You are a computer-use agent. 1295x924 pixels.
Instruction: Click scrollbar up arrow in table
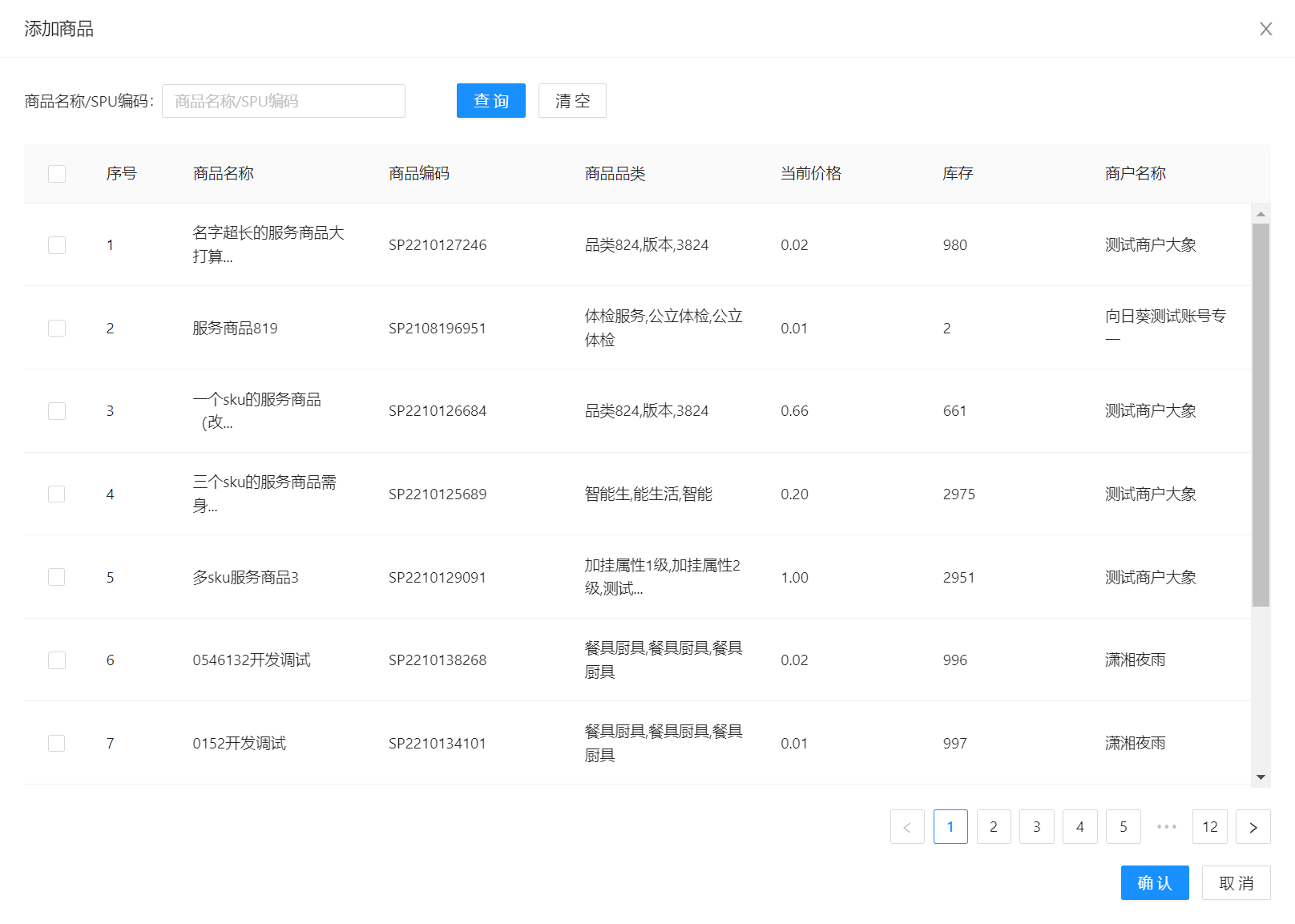1261,214
